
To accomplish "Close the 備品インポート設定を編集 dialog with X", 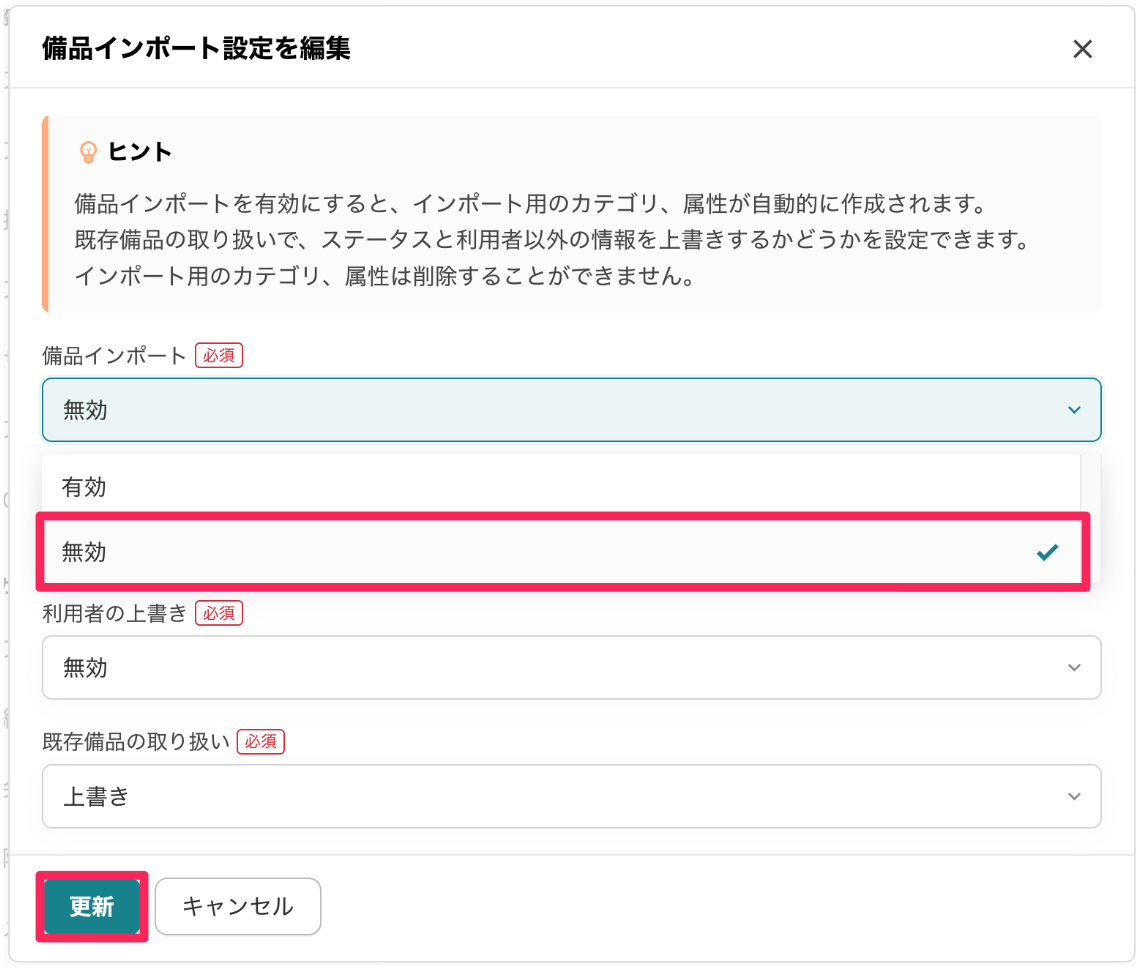I will pyautogui.click(x=1082, y=49).
